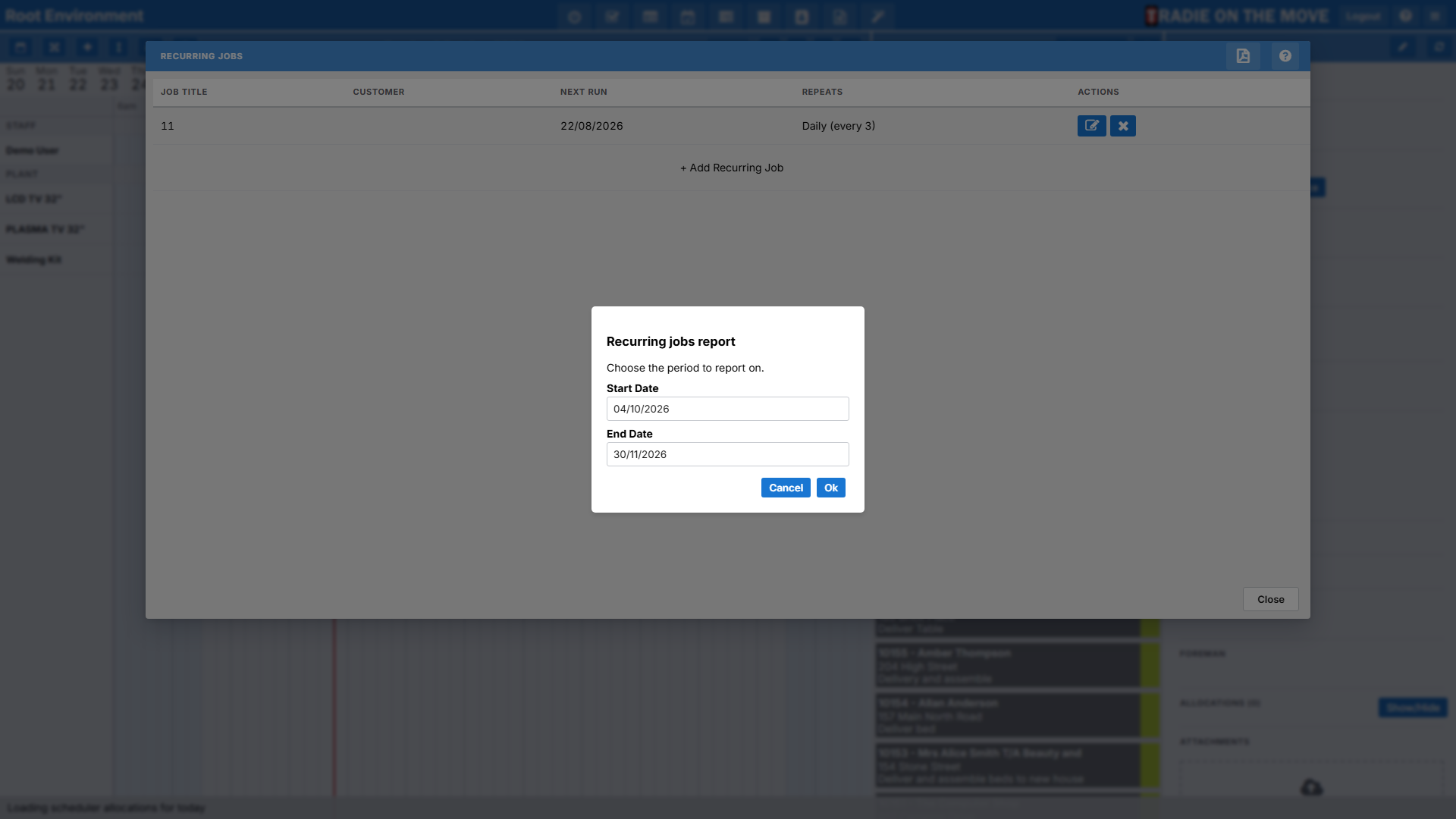Select the Job Title column header
This screenshot has height=819, width=1456.
coord(184,92)
